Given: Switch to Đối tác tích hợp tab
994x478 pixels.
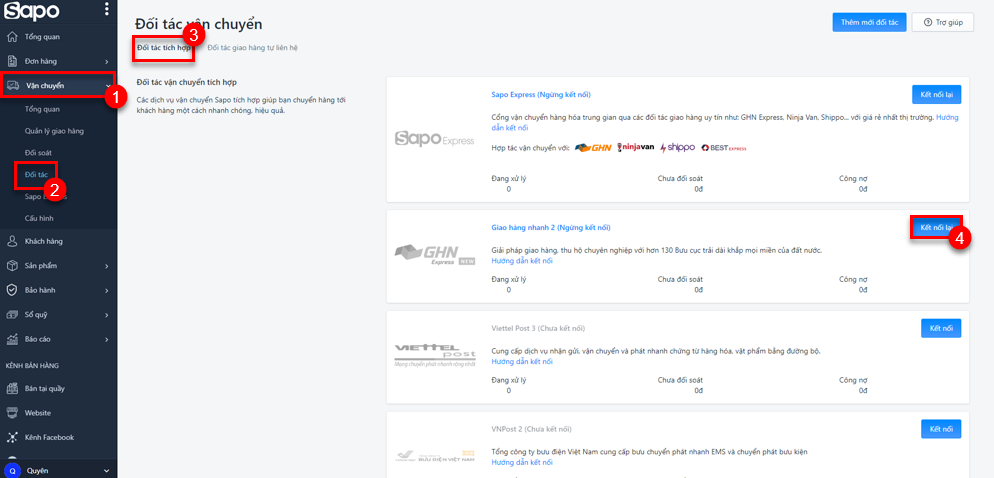Looking at the screenshot, I should click(x=164, y=48).
